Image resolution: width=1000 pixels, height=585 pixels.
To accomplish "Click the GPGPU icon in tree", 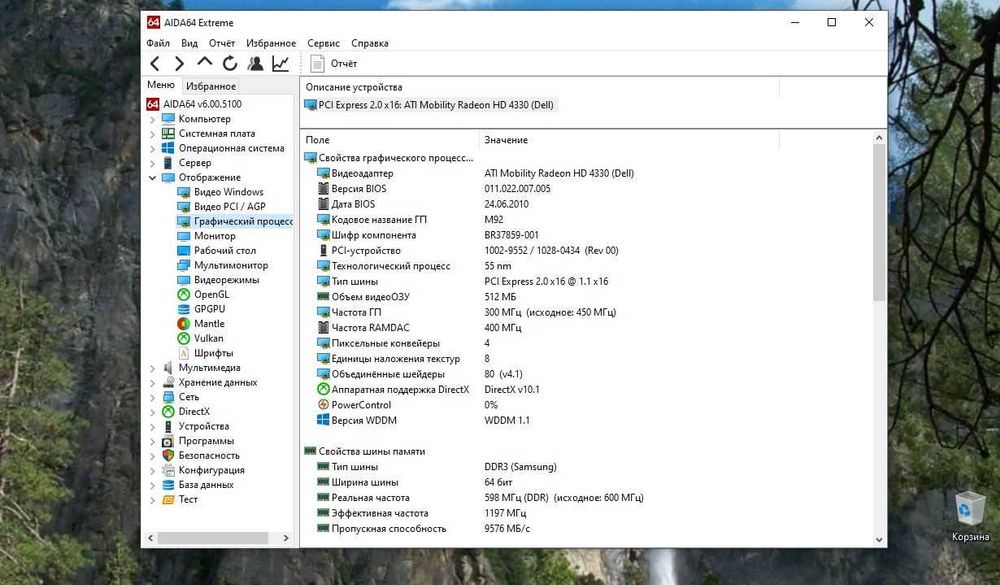I will coord(184,309).
